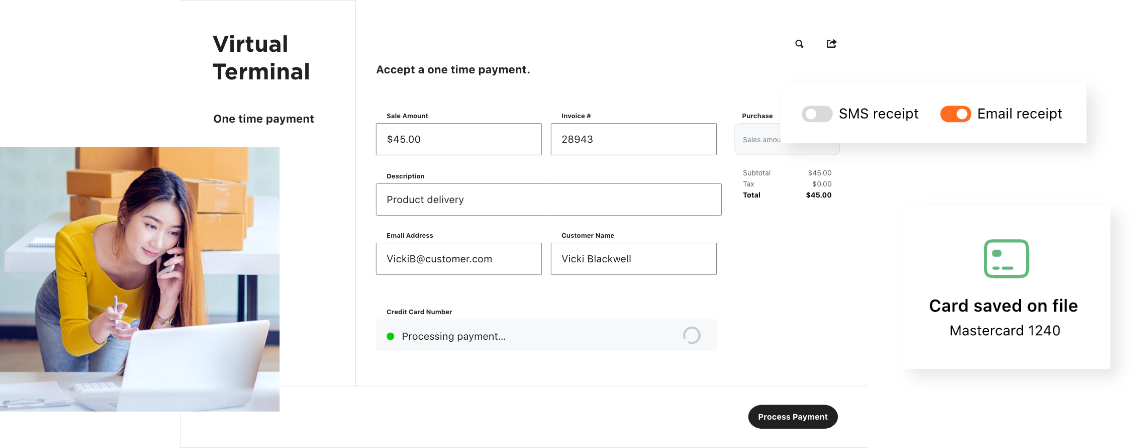Screen dimensions: 1141x448
Task: Click the green processing status dot
Action: (x=390, y=336)
